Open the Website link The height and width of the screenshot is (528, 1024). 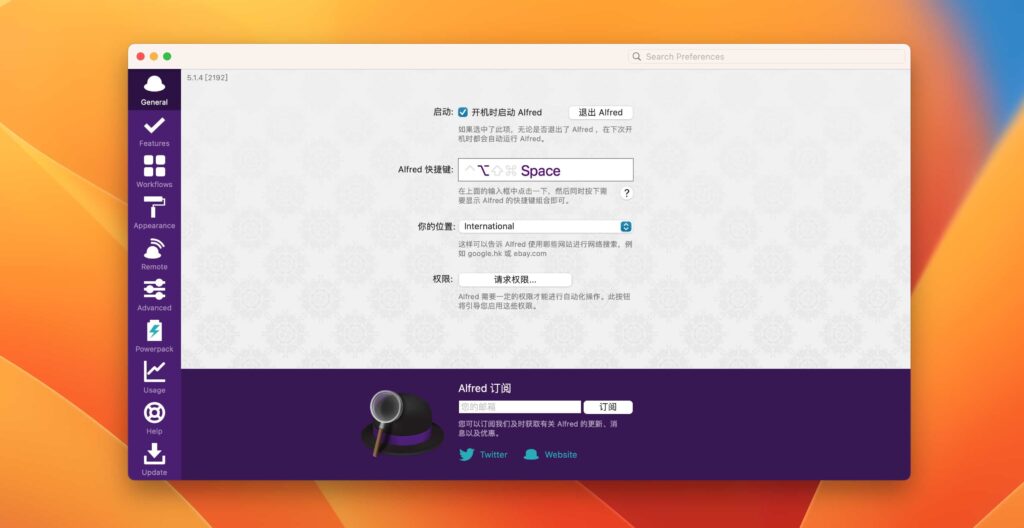561,455
